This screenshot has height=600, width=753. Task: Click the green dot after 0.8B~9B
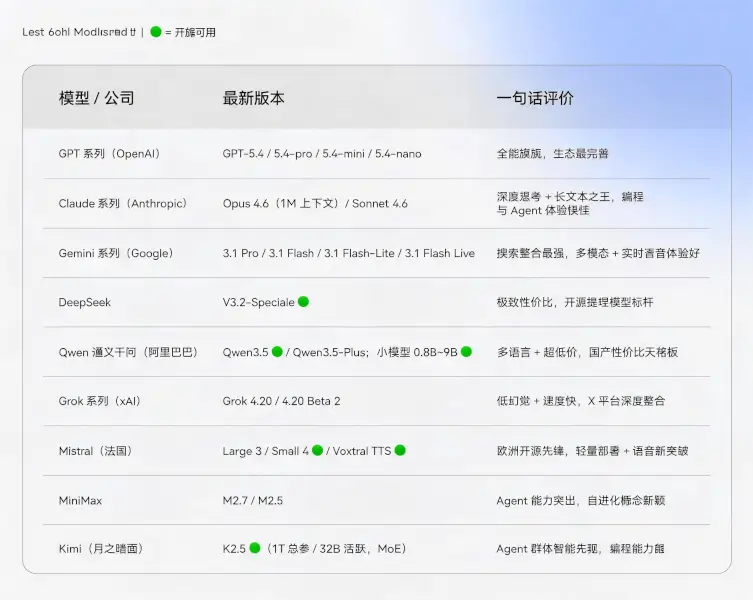point(466,352)
